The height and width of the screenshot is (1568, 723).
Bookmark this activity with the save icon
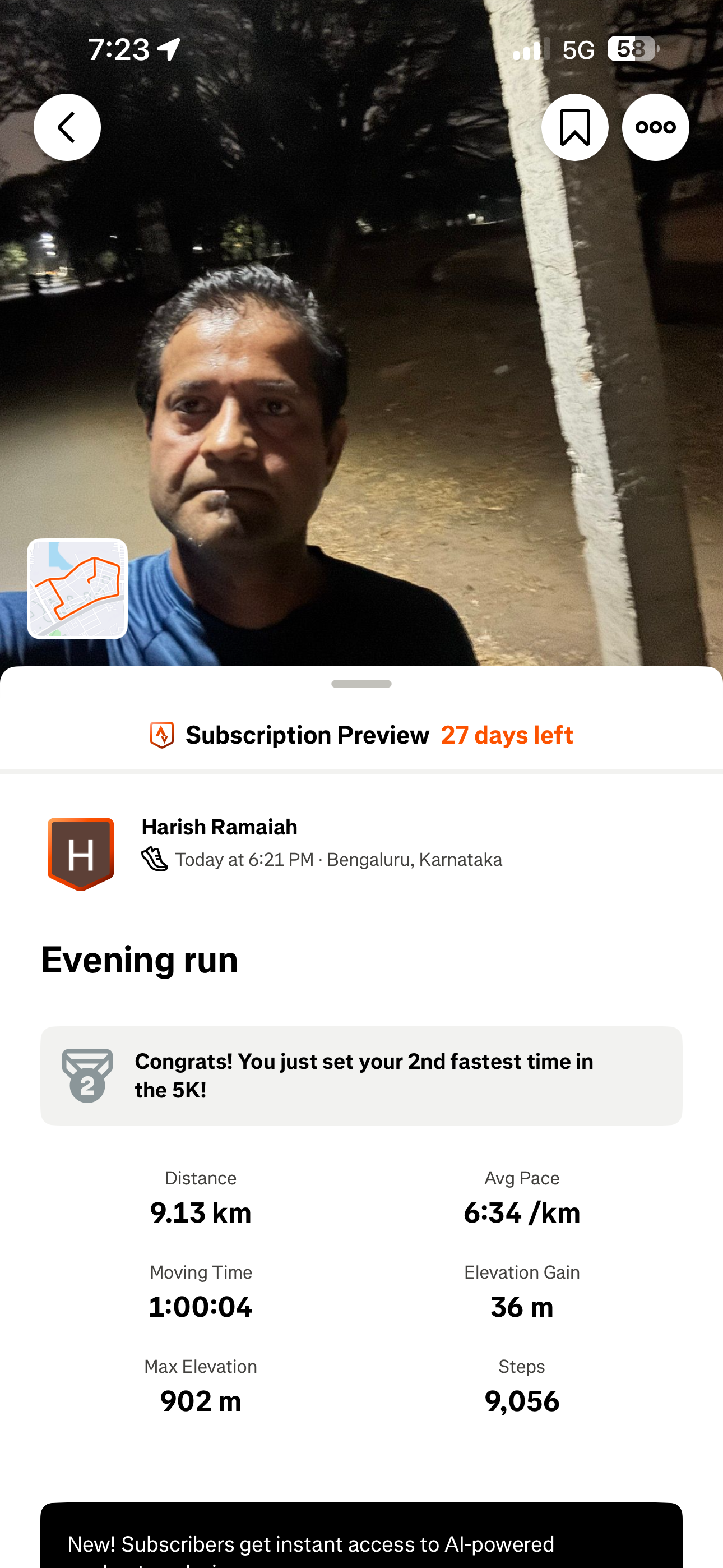click(574, 127)
